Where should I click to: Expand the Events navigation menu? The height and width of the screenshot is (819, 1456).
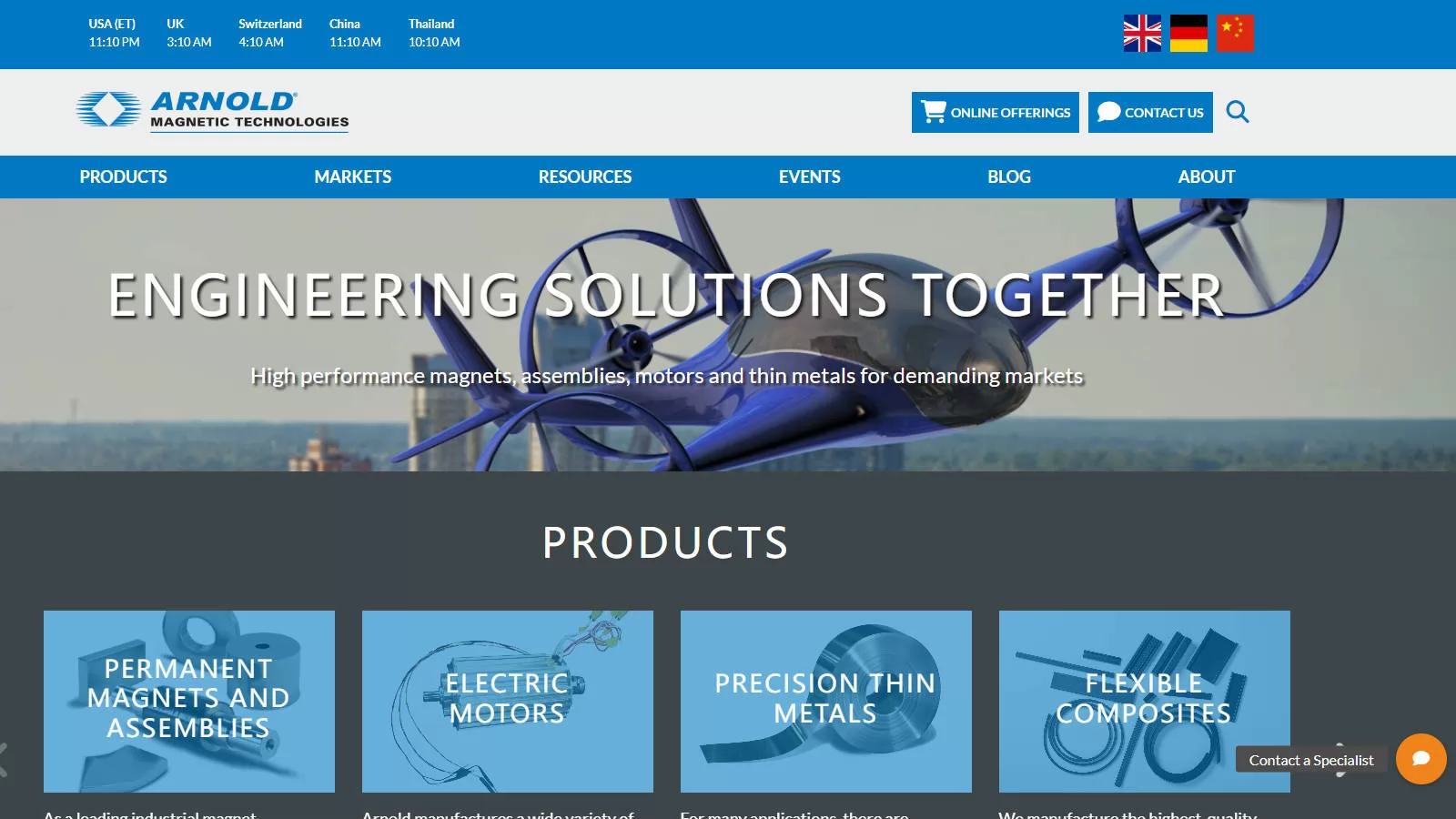coord(810,177)
